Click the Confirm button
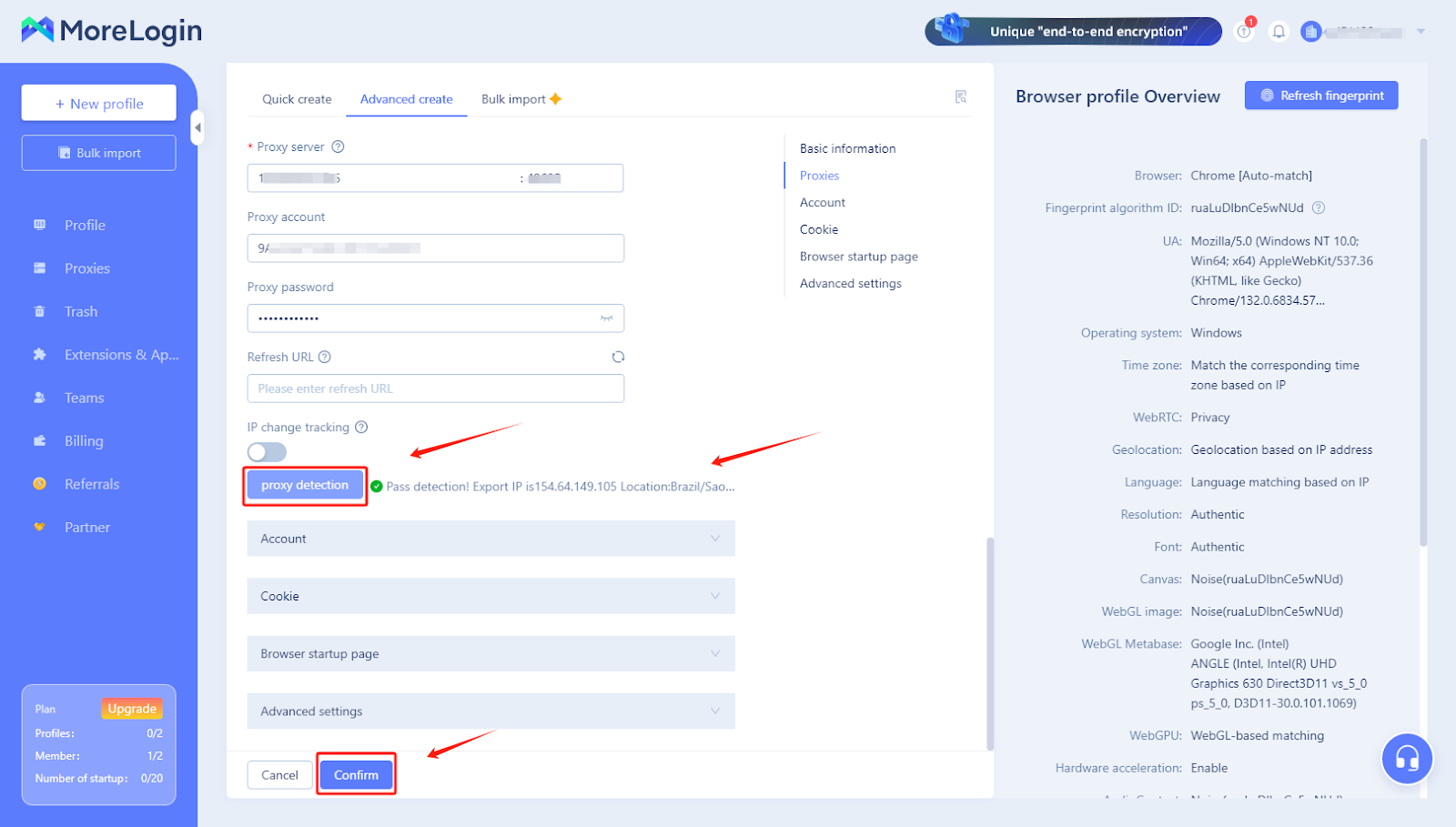 point(356,775)
